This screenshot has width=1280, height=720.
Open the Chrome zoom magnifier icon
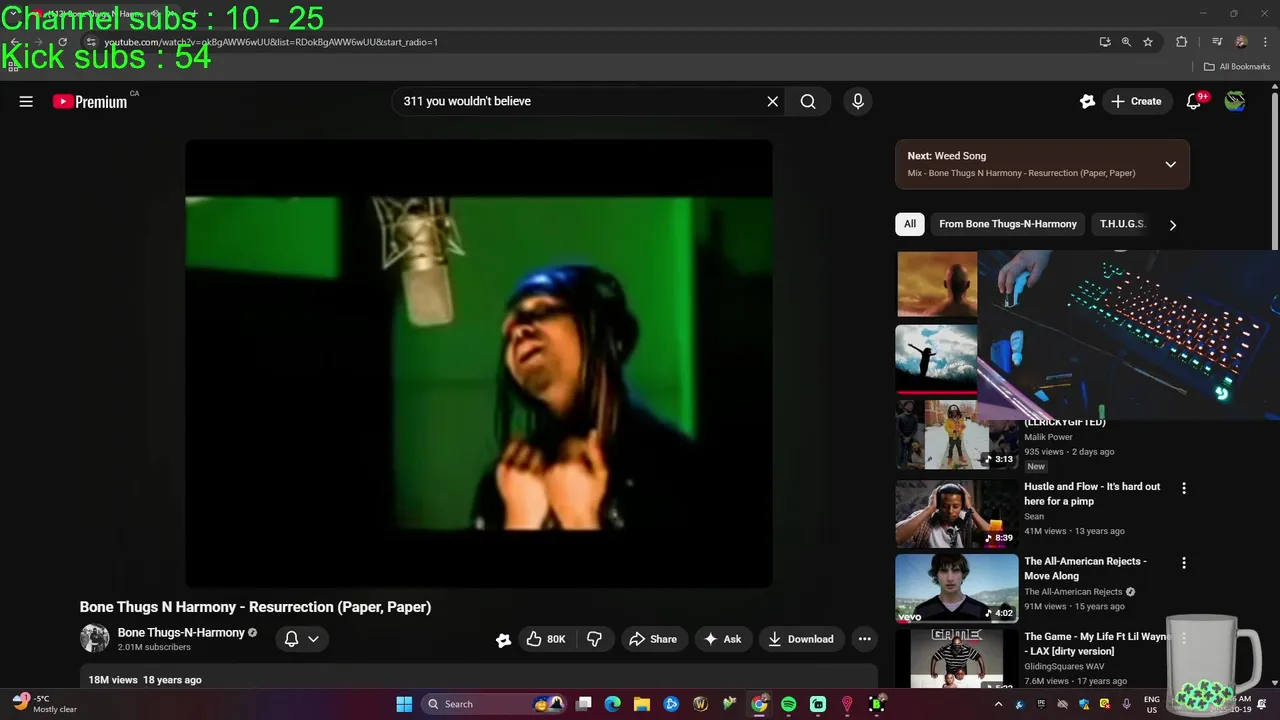1126,42
